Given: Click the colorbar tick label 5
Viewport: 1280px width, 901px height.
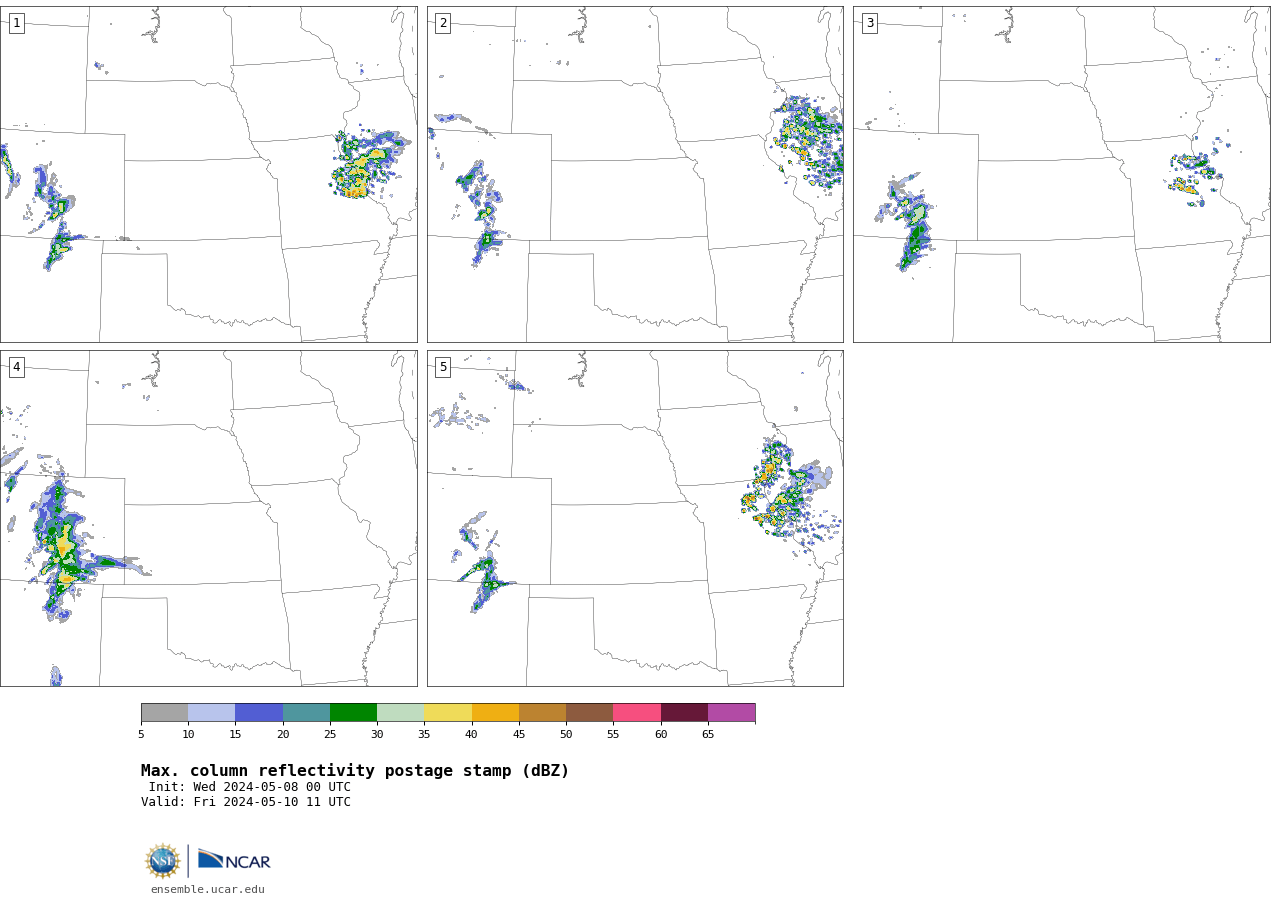Looking at the screenshot, I should 141,735.
